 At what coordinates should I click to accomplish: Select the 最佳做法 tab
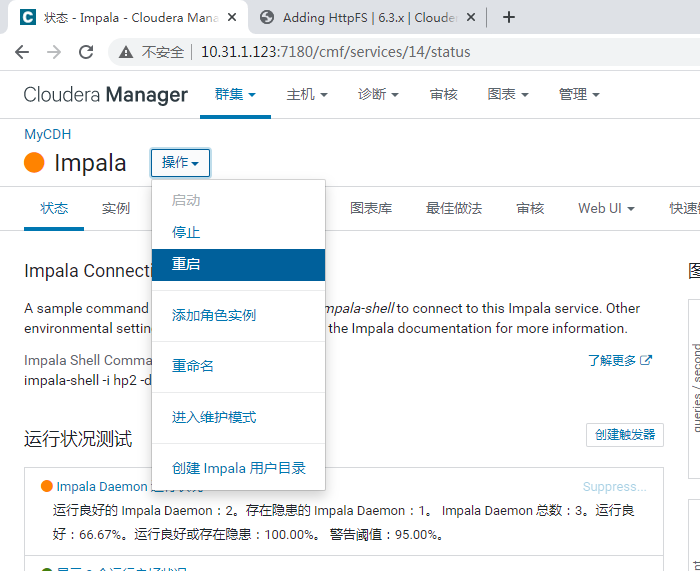(454, 208)
